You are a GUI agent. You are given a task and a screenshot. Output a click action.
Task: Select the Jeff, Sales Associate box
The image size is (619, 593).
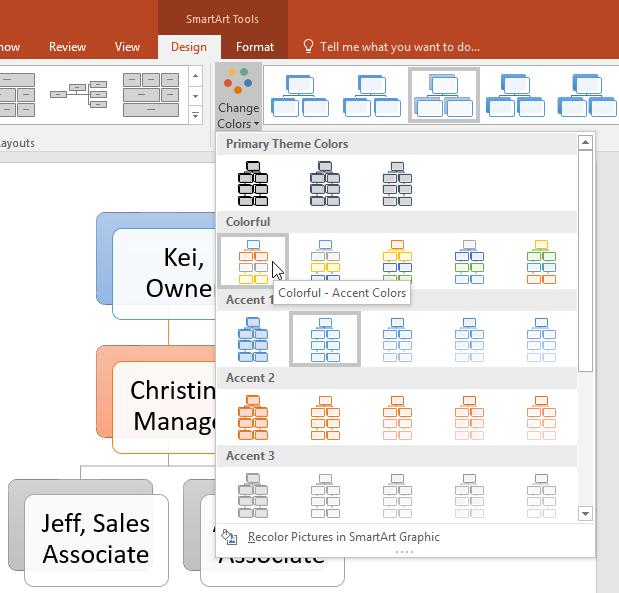[95, 538]
